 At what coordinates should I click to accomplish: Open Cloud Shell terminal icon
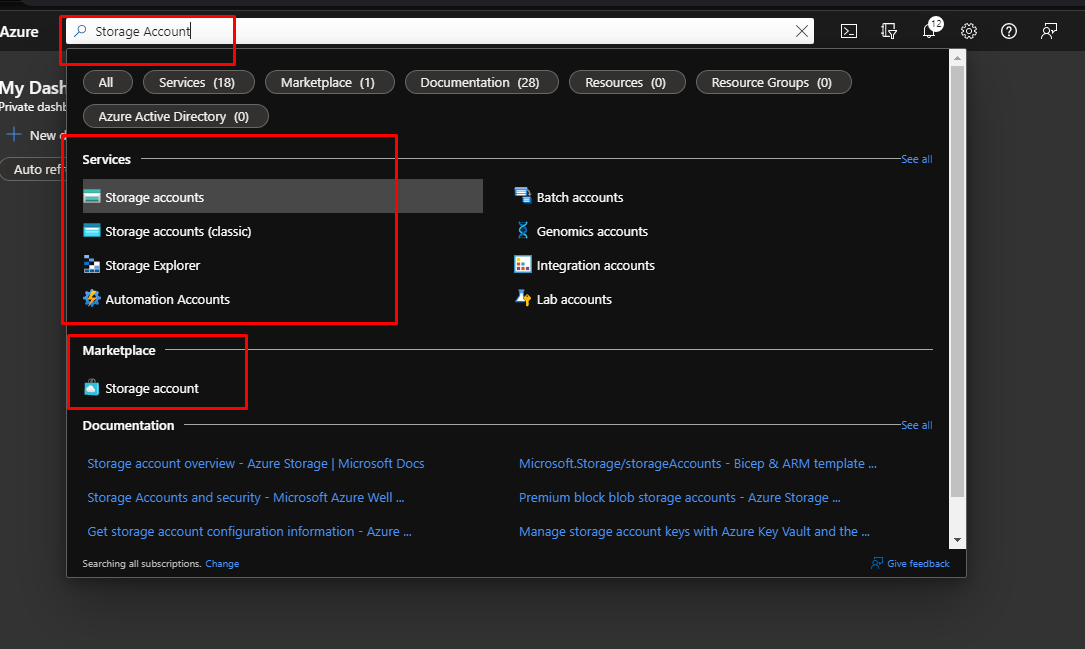point(848,31)
